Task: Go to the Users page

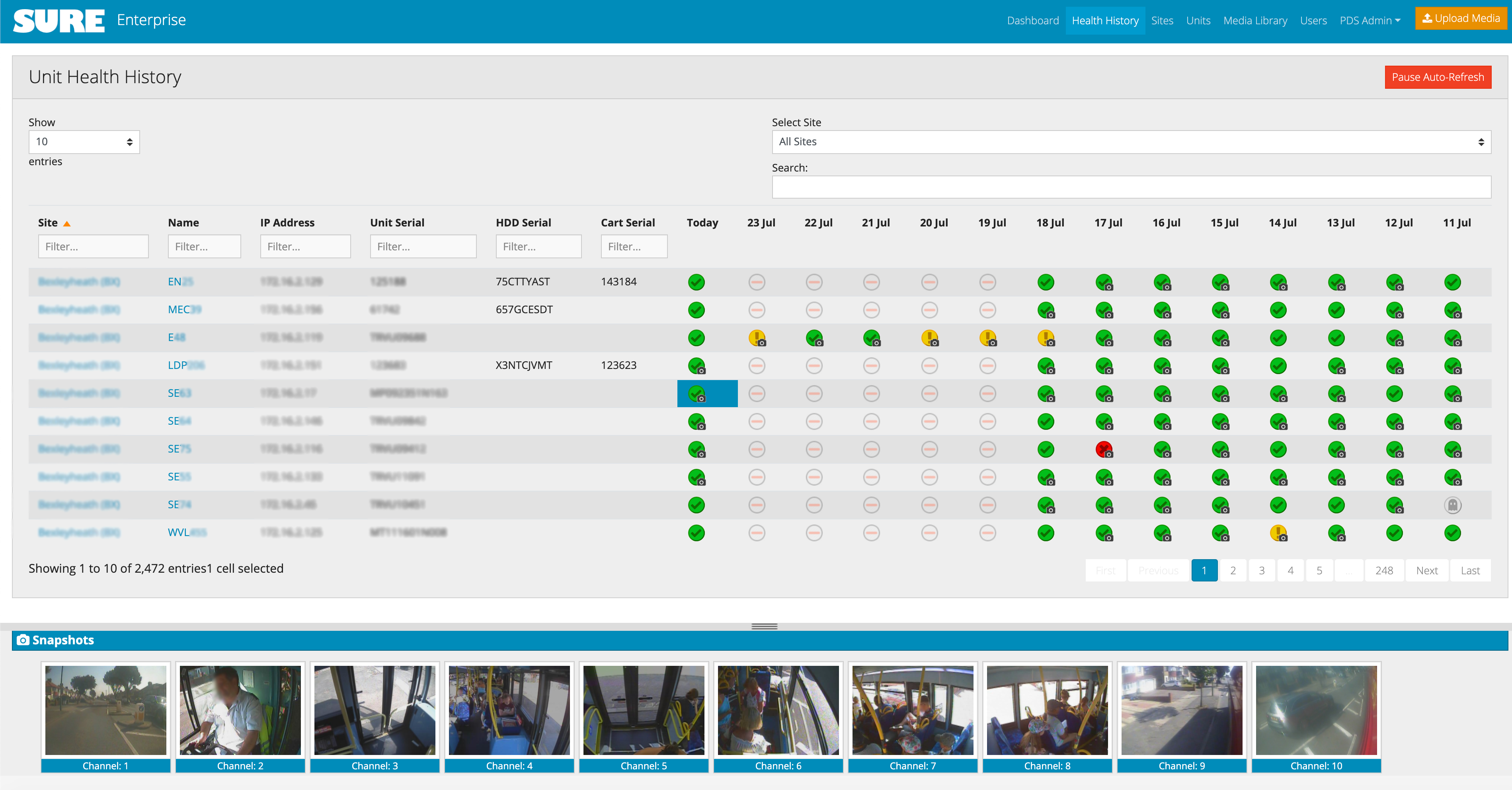Action: (x=1313, y=21)
